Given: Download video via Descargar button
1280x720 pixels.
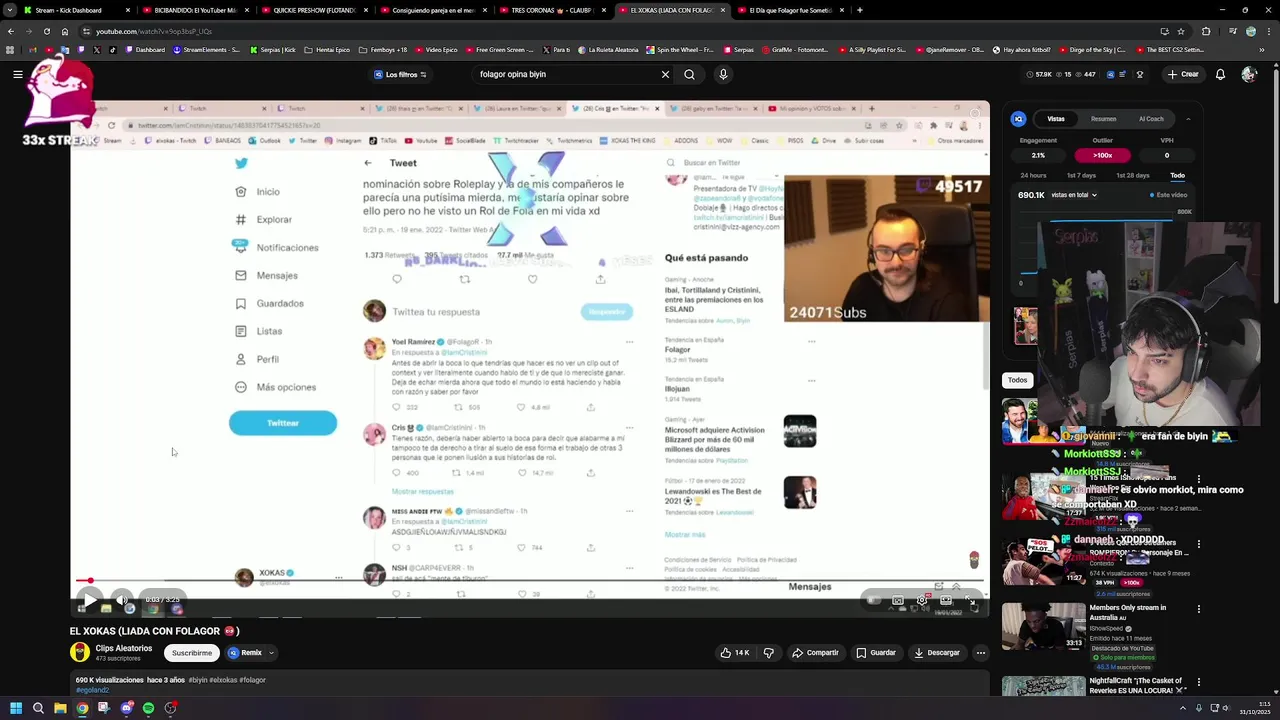Looking at the screenshot, I should tap(937, 653).
